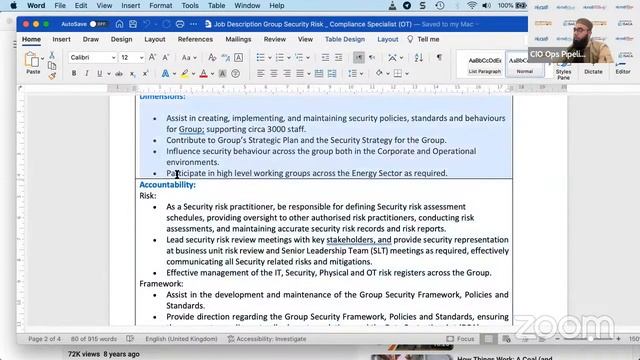Screen dimensions: 640x360
Task: Switch to the References tab
Action: [195, 39]
